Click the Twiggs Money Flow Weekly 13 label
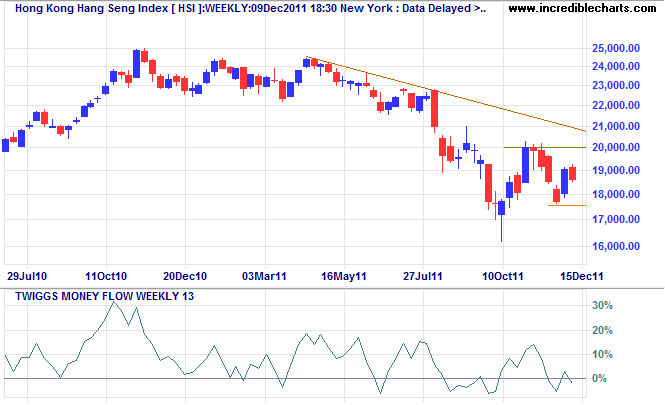The width and height of the screenshot is (665, 405). [104, 296]
